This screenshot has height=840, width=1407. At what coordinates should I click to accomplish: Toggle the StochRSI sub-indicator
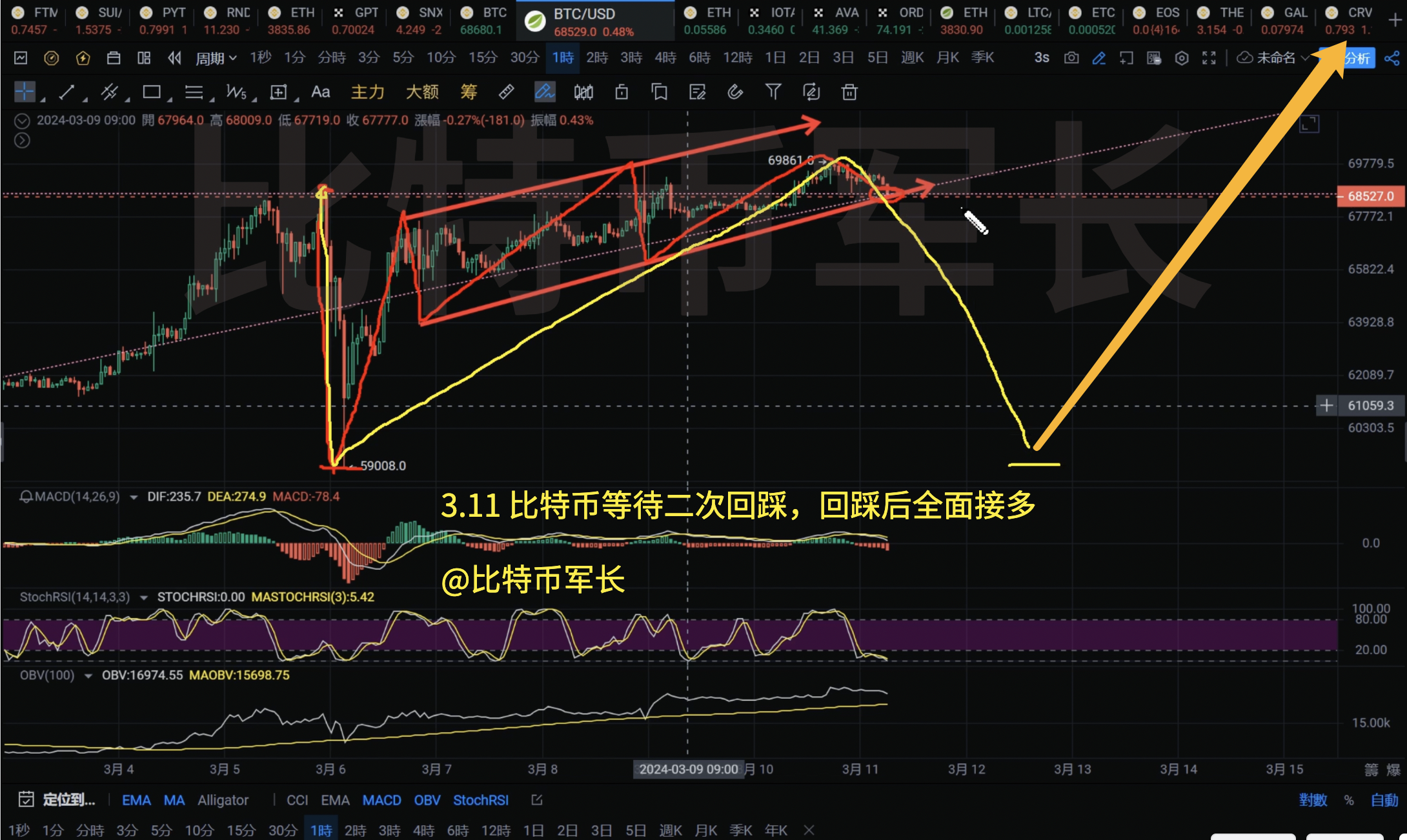[x=481, y=800]
